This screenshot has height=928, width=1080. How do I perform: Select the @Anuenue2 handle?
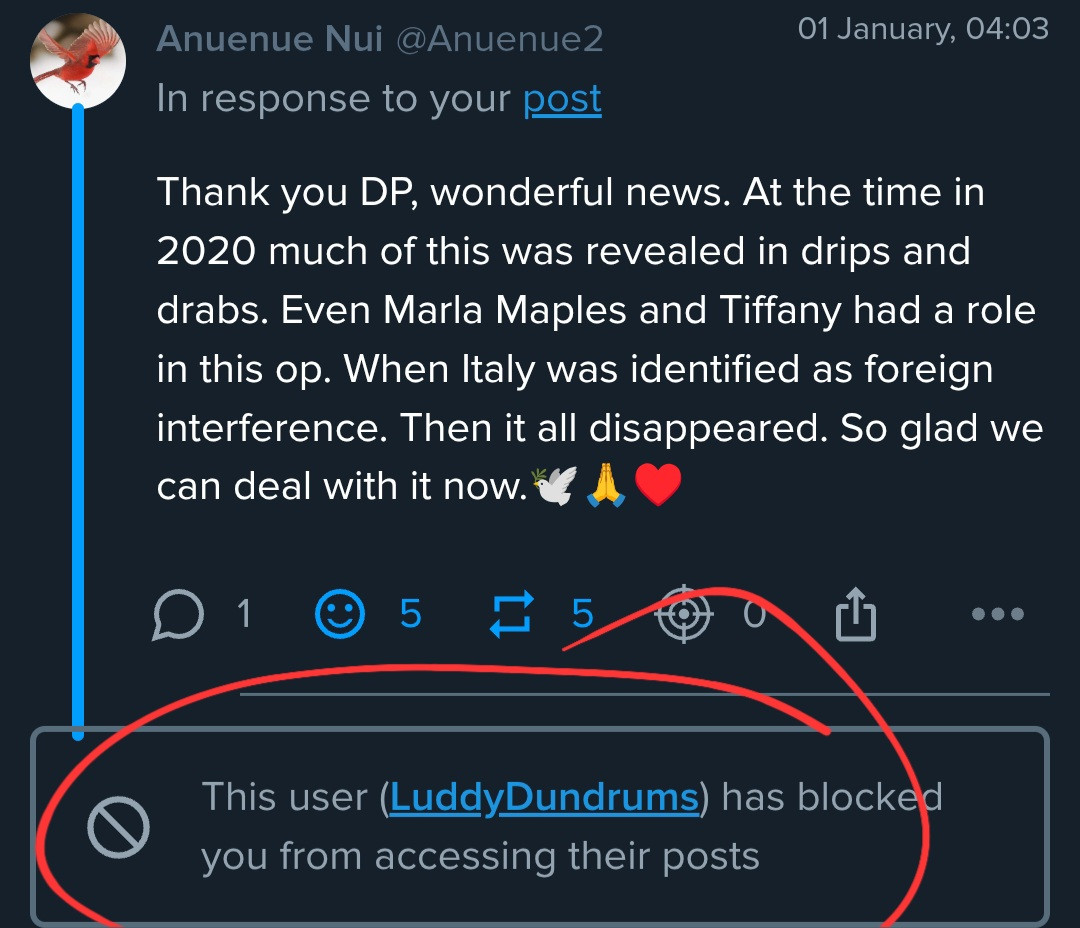(x=500, y=38)
